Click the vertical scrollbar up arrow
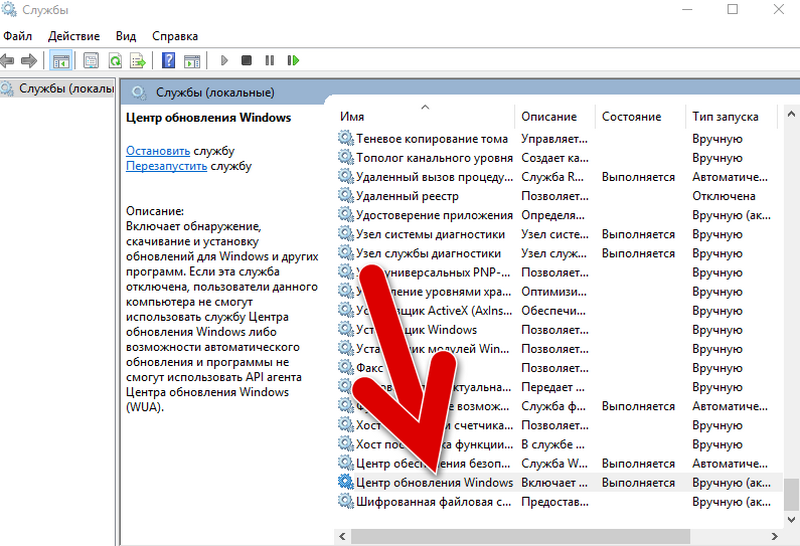 (x=791, y=114)
